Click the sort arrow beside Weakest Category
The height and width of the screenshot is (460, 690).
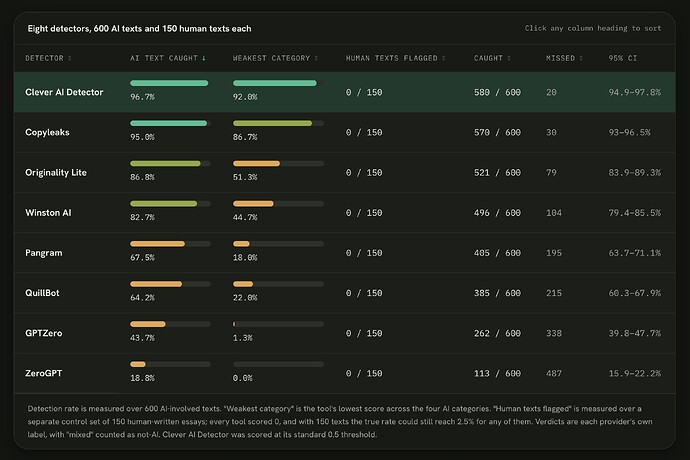click(316, 58)
